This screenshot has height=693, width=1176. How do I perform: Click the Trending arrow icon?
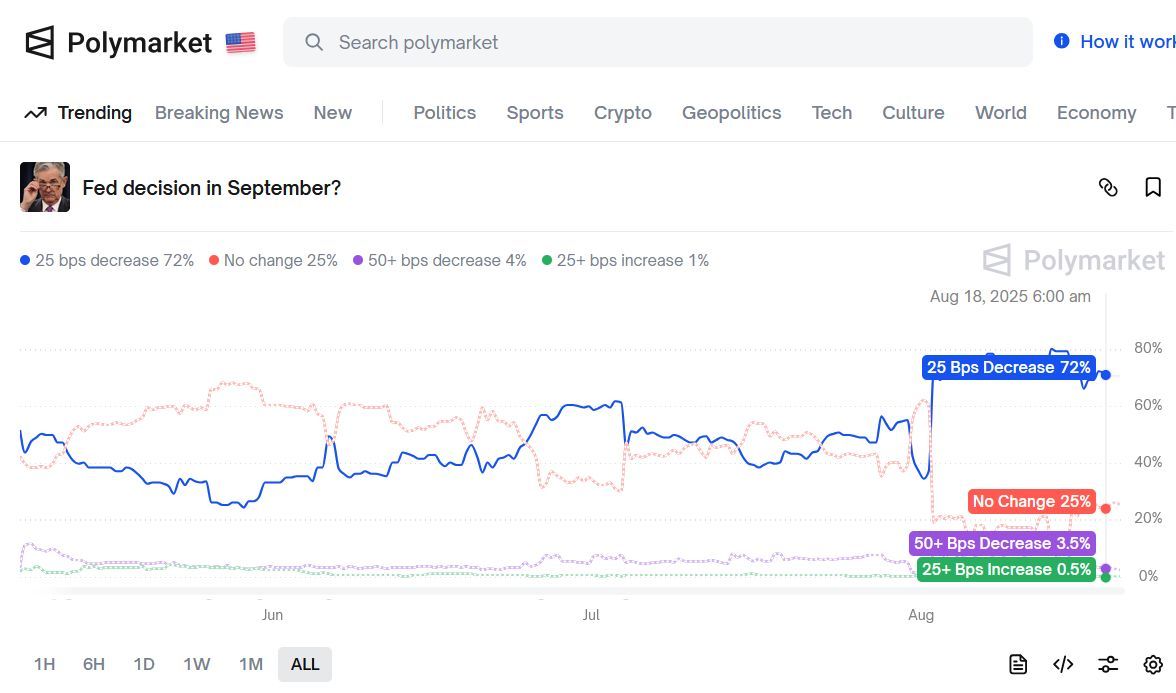coord(35,113)
